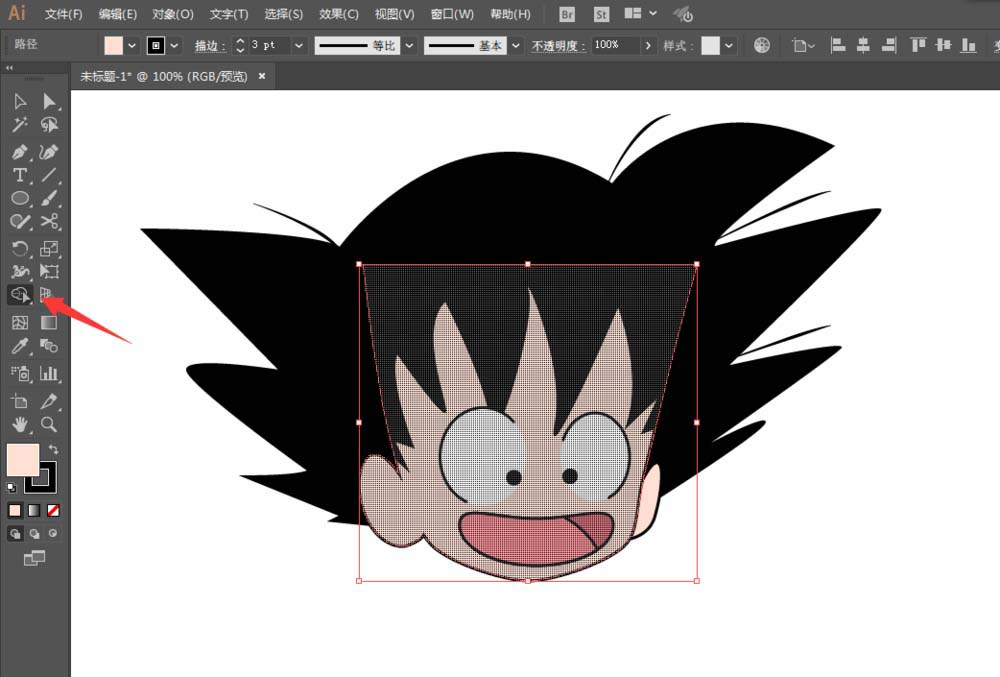
Task: Click Horizontal Align Left icon
Action: tap(837, 45)
